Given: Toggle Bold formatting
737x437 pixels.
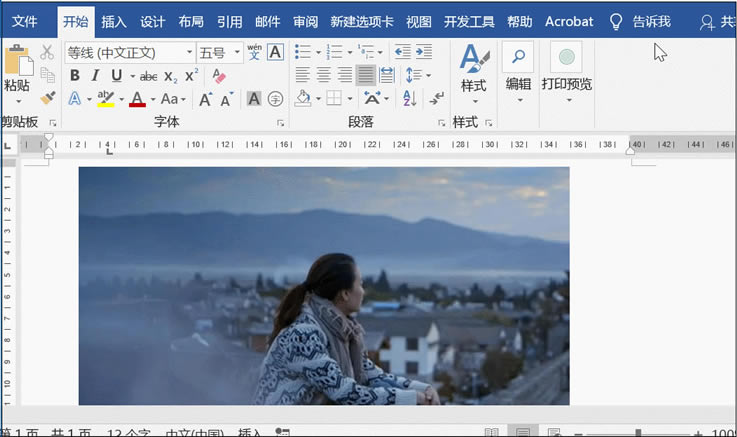Looking at the screenshot, I should pyautogui.click(x=74, y=75).
